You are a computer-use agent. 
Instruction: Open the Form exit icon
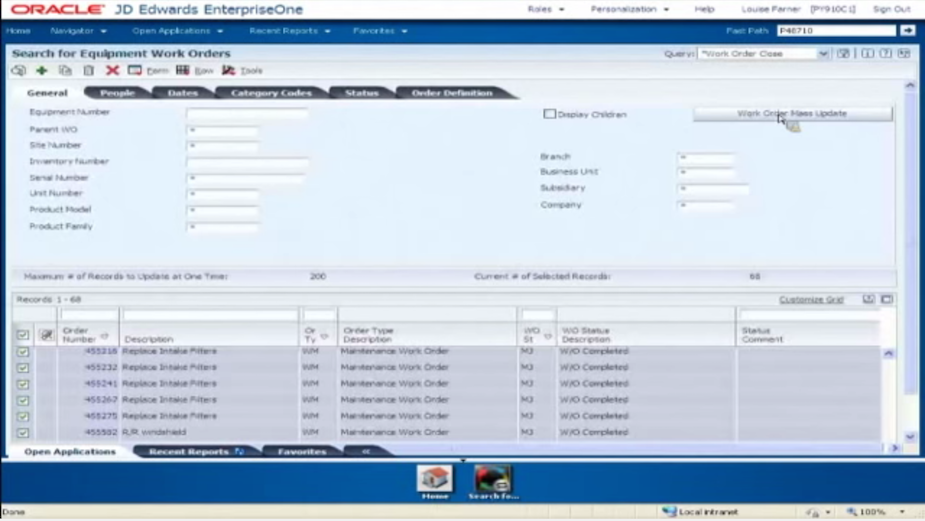coord(135,70)
